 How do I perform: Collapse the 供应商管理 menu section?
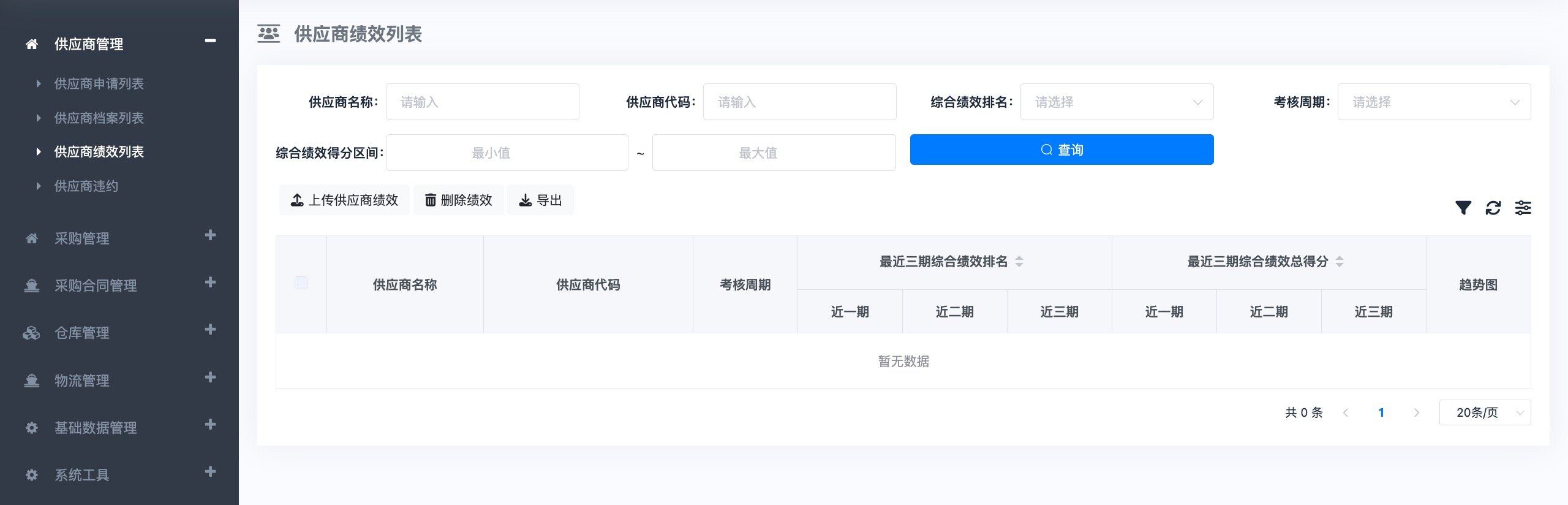pyautogui.click(x=210, y=41)
